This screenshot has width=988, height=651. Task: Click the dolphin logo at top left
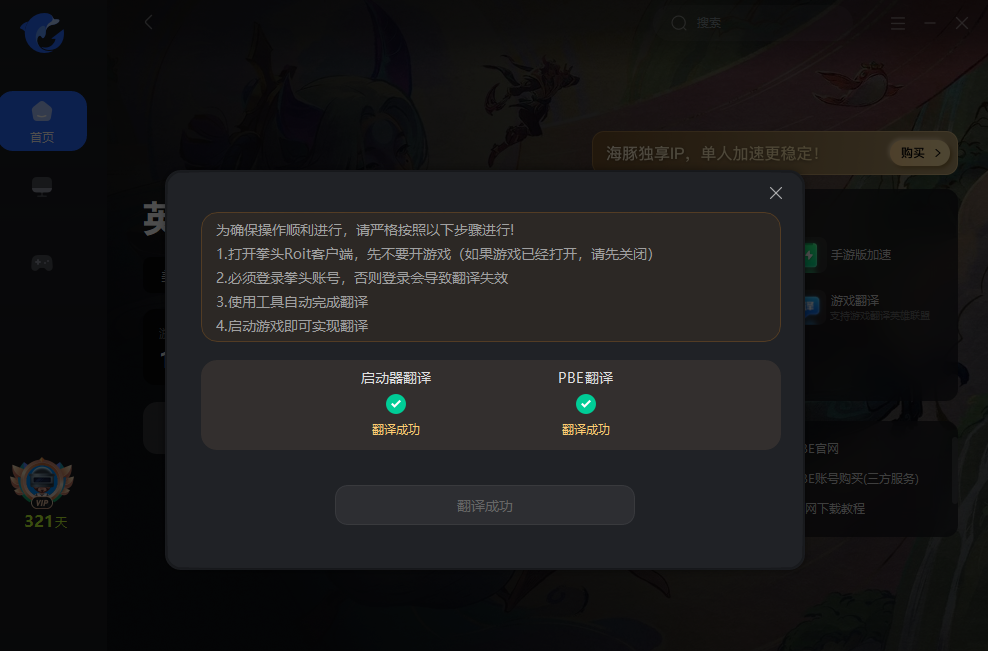(42, 33)
